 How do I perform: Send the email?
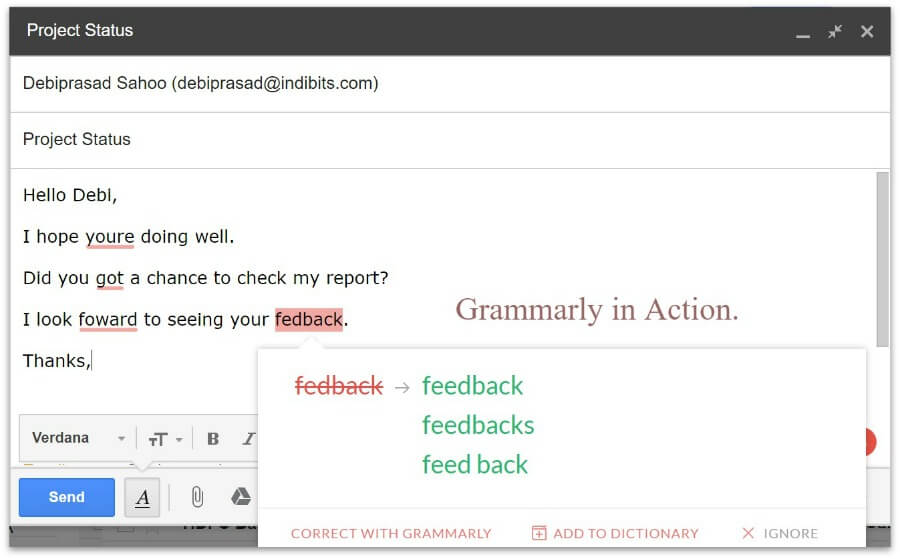coord(67,497)
